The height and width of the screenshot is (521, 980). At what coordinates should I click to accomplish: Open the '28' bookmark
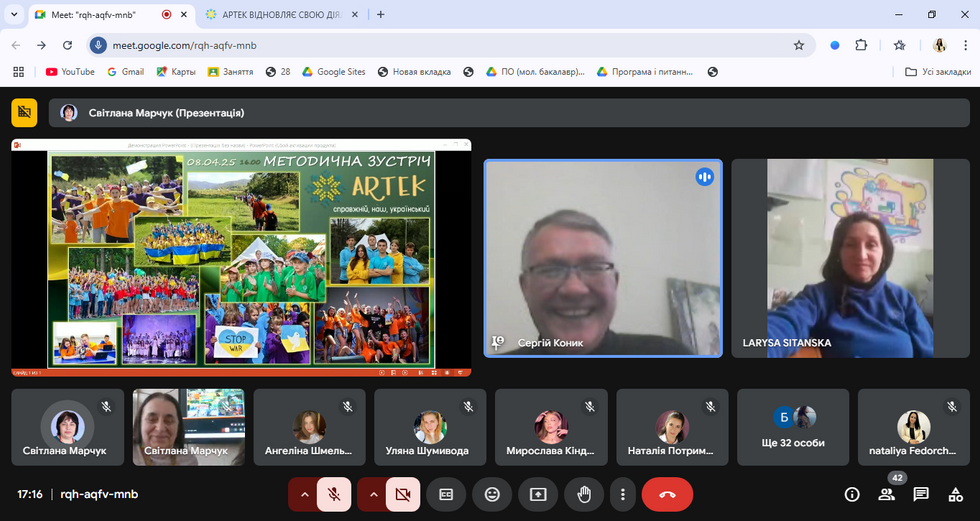click(278, 72)
